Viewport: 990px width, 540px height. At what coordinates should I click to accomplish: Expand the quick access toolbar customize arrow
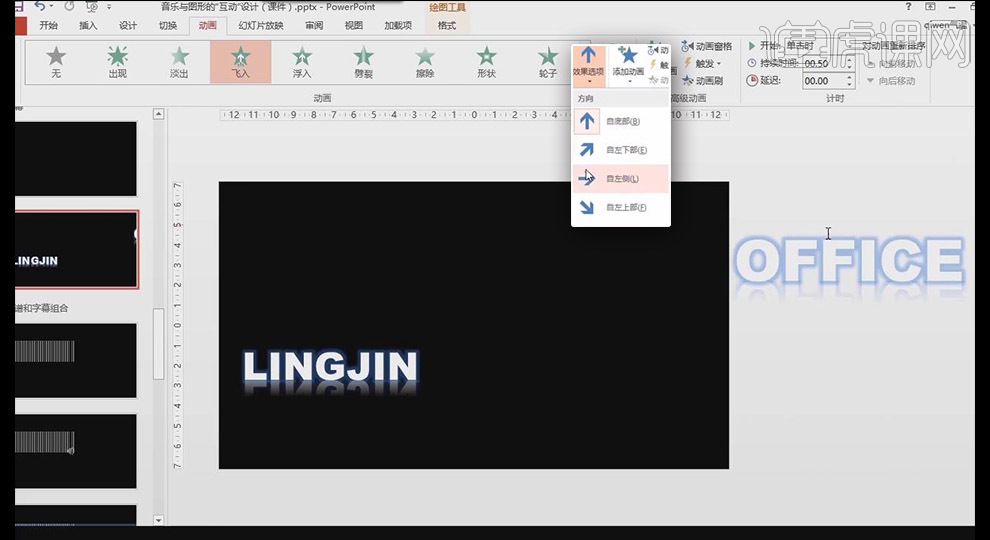[109, 7]
